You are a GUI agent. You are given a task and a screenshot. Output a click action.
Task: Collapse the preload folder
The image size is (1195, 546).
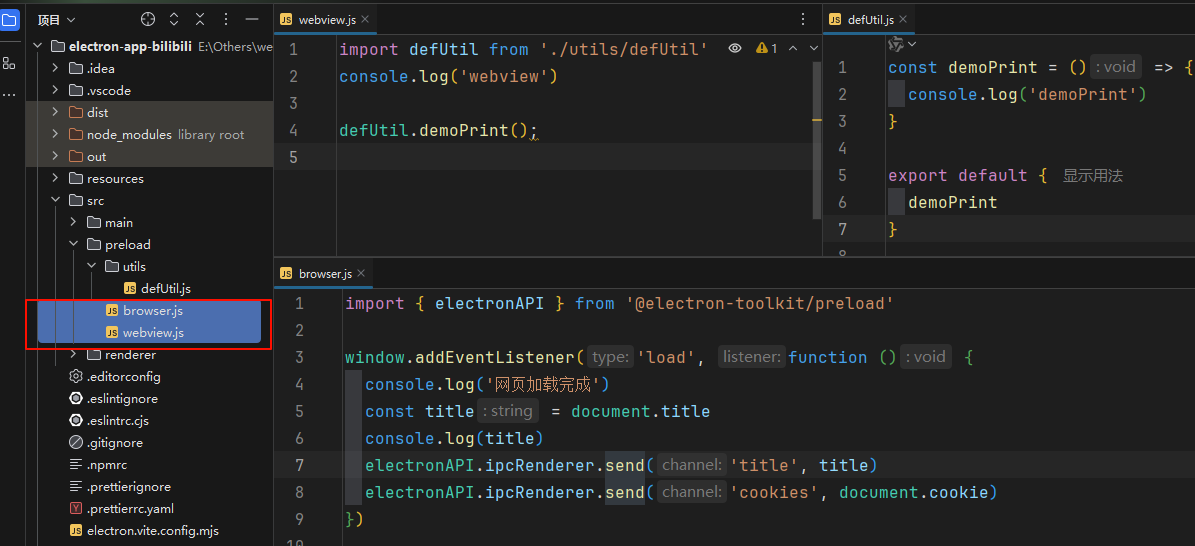click(x=73, y=245)
